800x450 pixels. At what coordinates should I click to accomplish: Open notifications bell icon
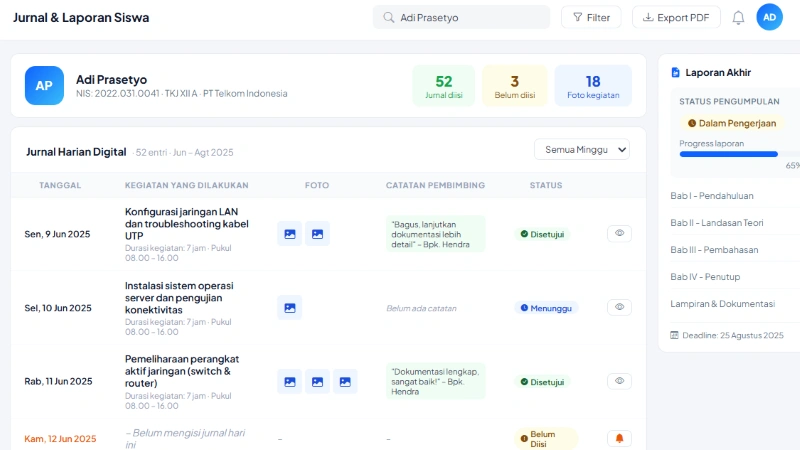[738, 18]
